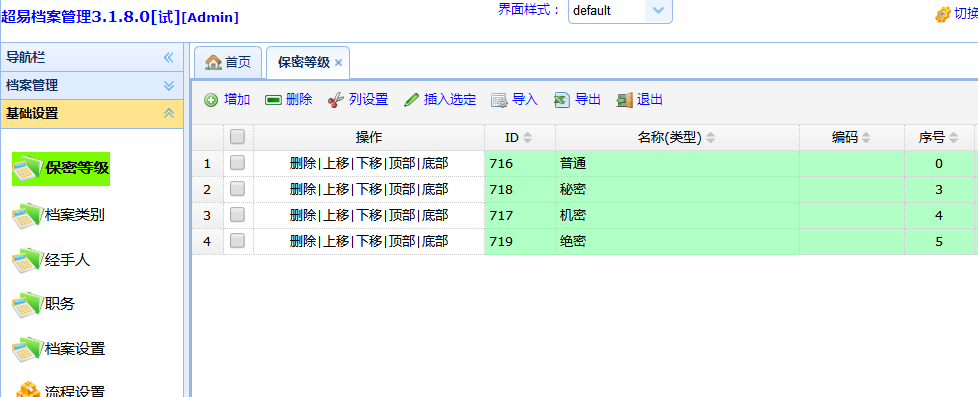Click the 切换 switch link

(x=966, y=14)
